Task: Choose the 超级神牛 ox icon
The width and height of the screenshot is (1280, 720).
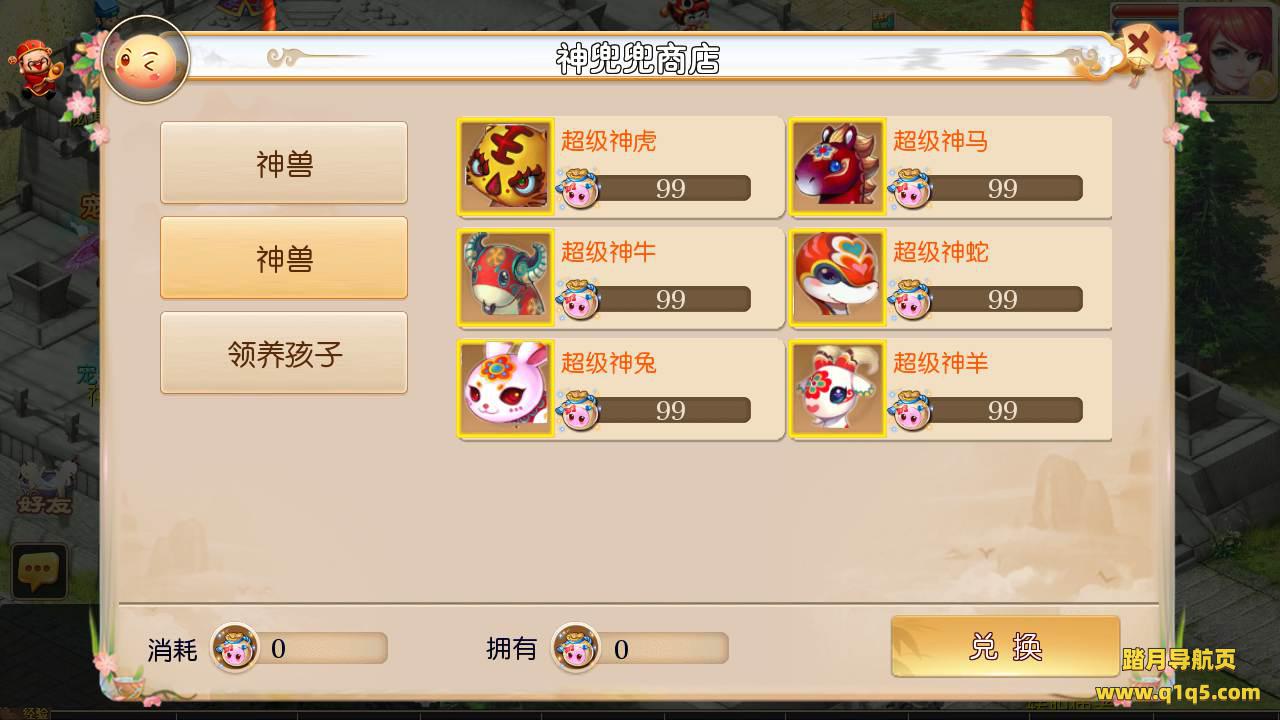Action: [x=506, y=277]
